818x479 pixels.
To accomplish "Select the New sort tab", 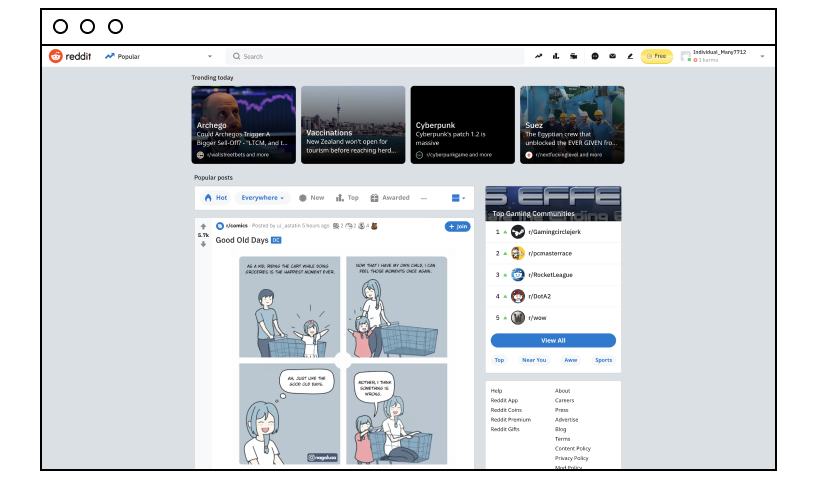I will coord(311,198).
